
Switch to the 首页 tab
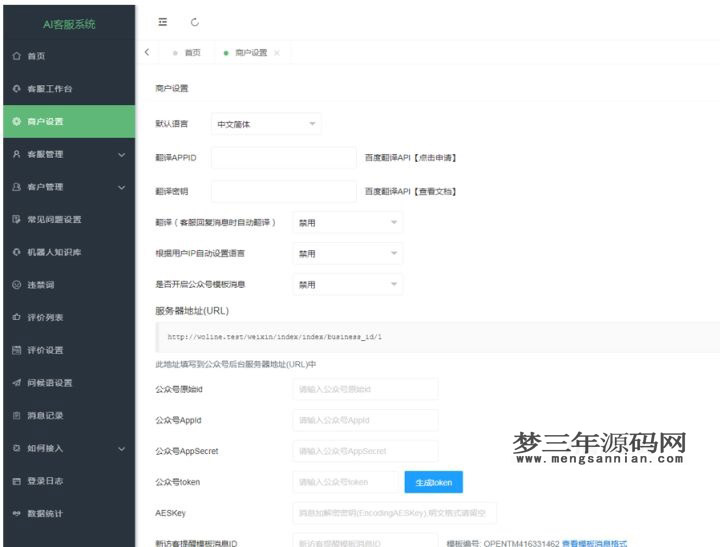coord(187,53)
